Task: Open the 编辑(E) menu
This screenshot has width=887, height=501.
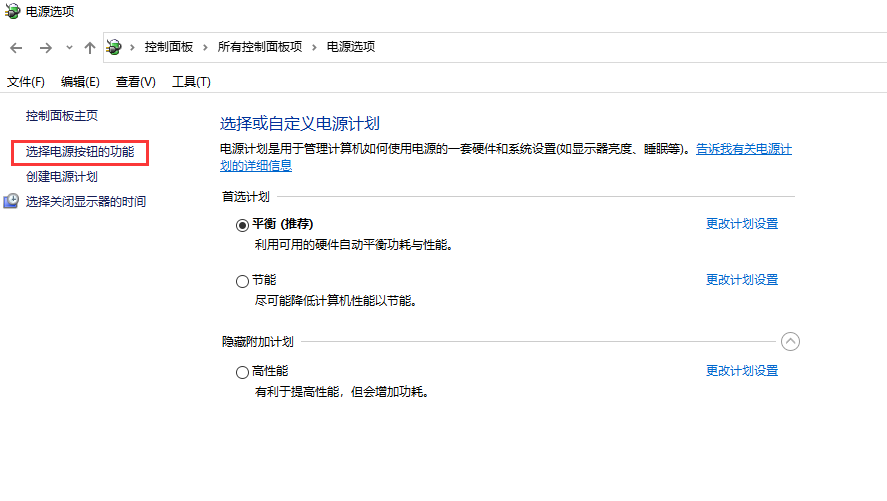Action: (80, 82)
